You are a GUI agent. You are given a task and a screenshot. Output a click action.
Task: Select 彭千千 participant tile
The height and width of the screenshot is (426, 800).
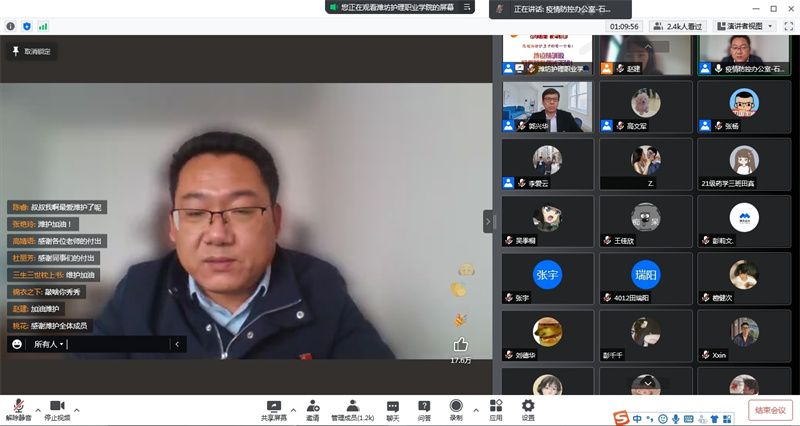coord(645,336)
